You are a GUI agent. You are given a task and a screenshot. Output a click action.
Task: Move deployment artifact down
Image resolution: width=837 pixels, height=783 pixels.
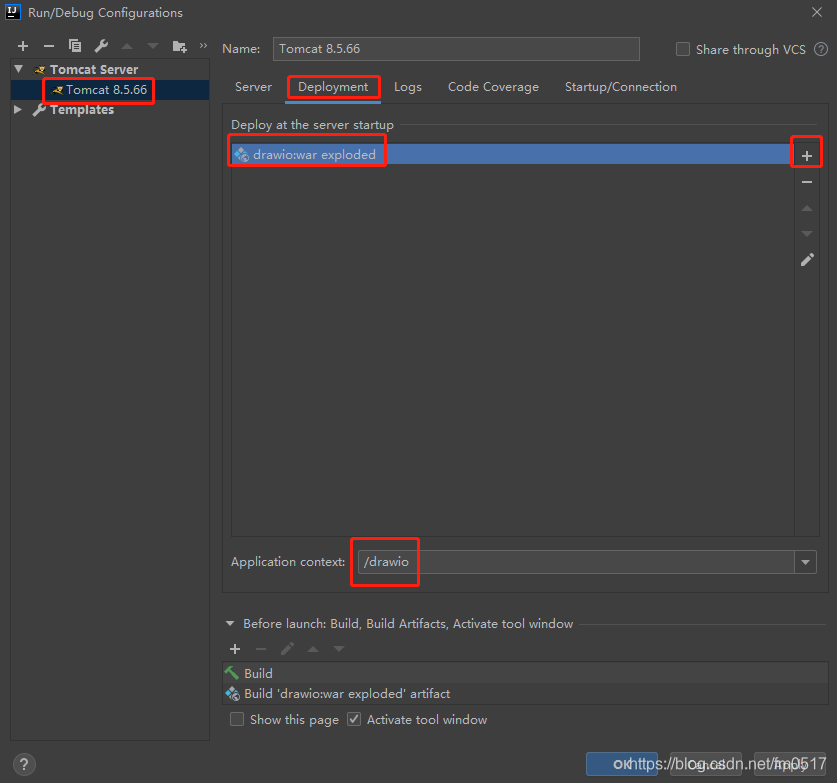coord(807,234)
